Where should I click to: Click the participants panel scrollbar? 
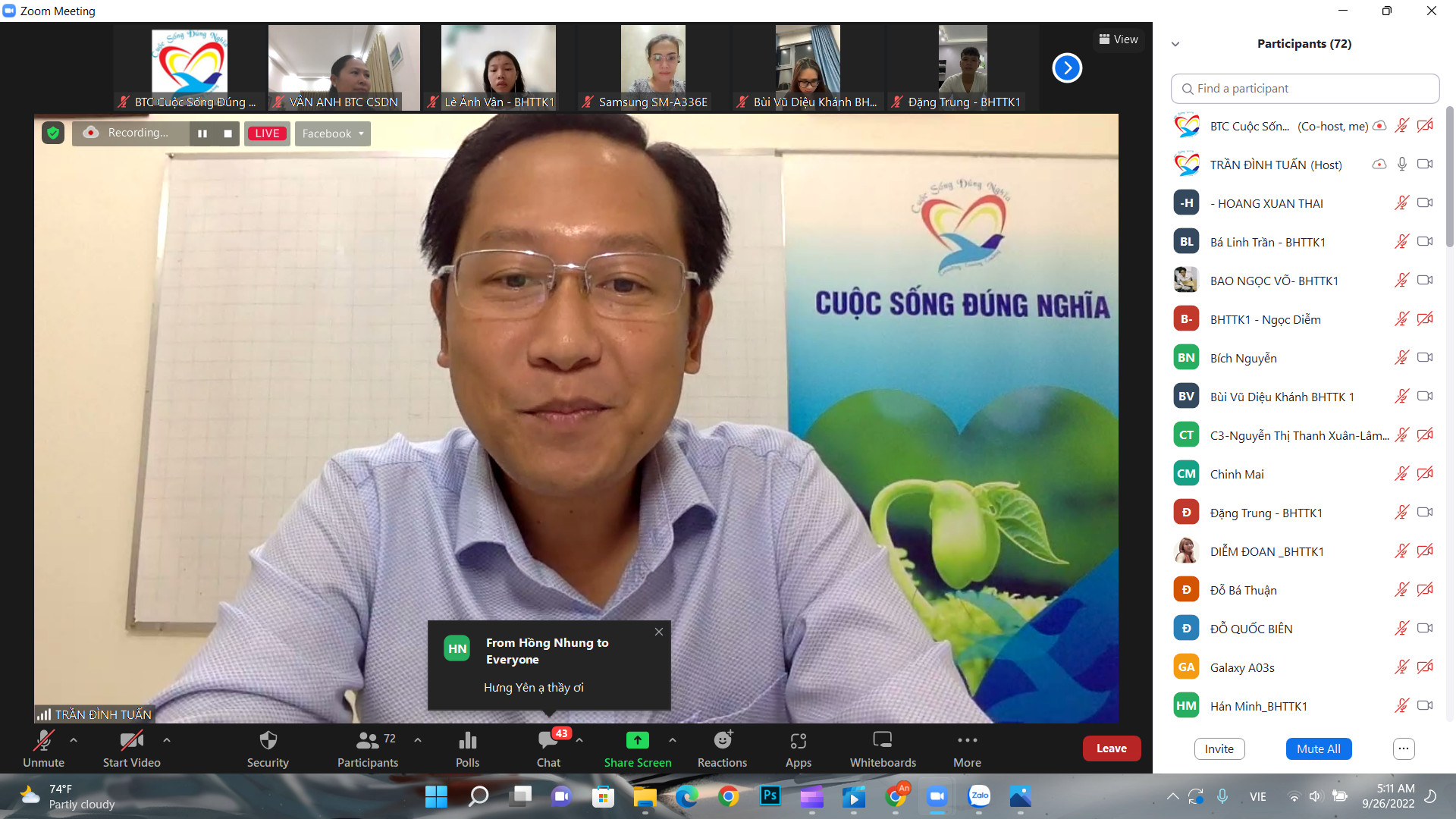(1450, 177)
